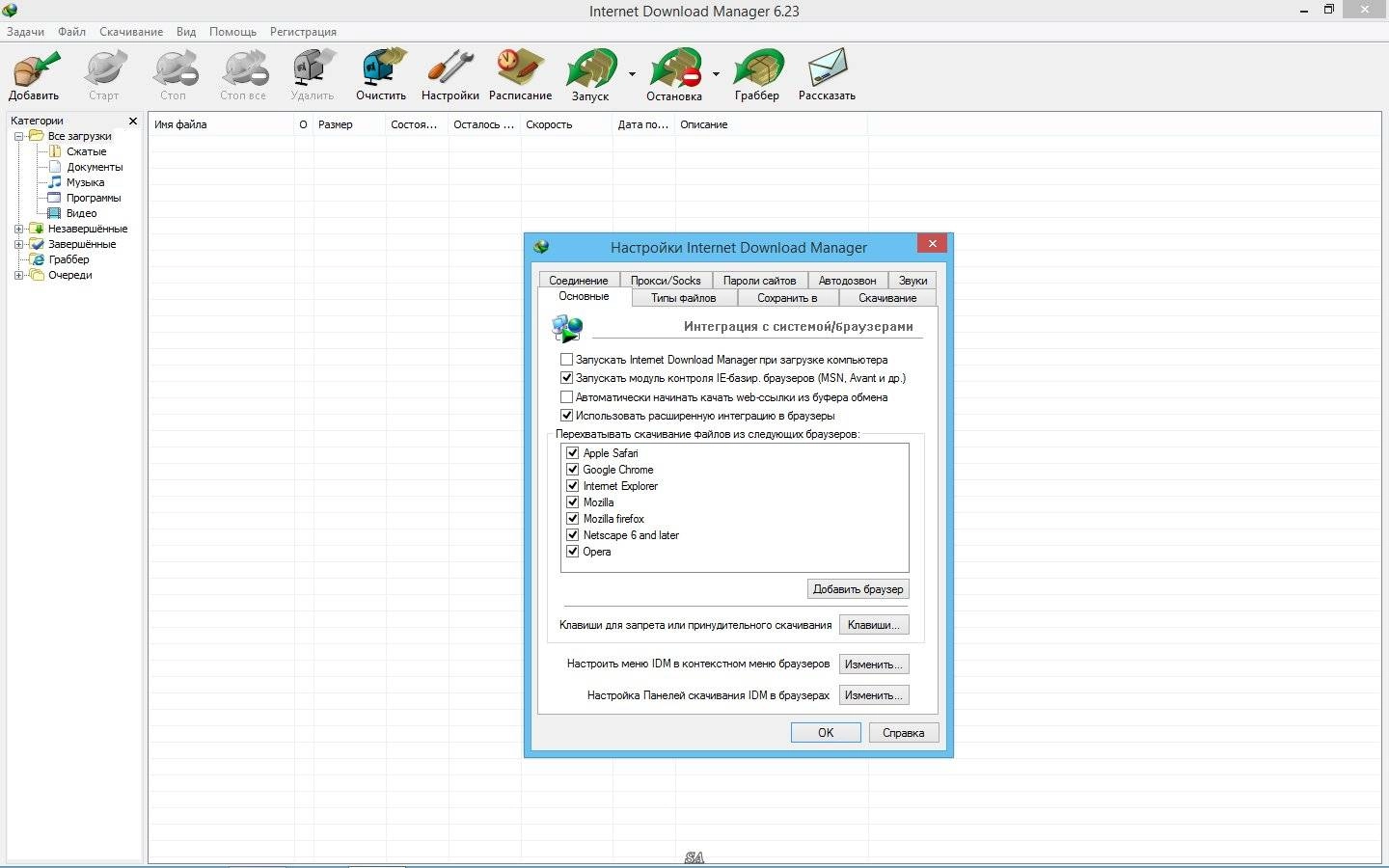Screen dimensions: 1389x868
Task: Uncheck Opera in browser list
Action: pos(573,552)
